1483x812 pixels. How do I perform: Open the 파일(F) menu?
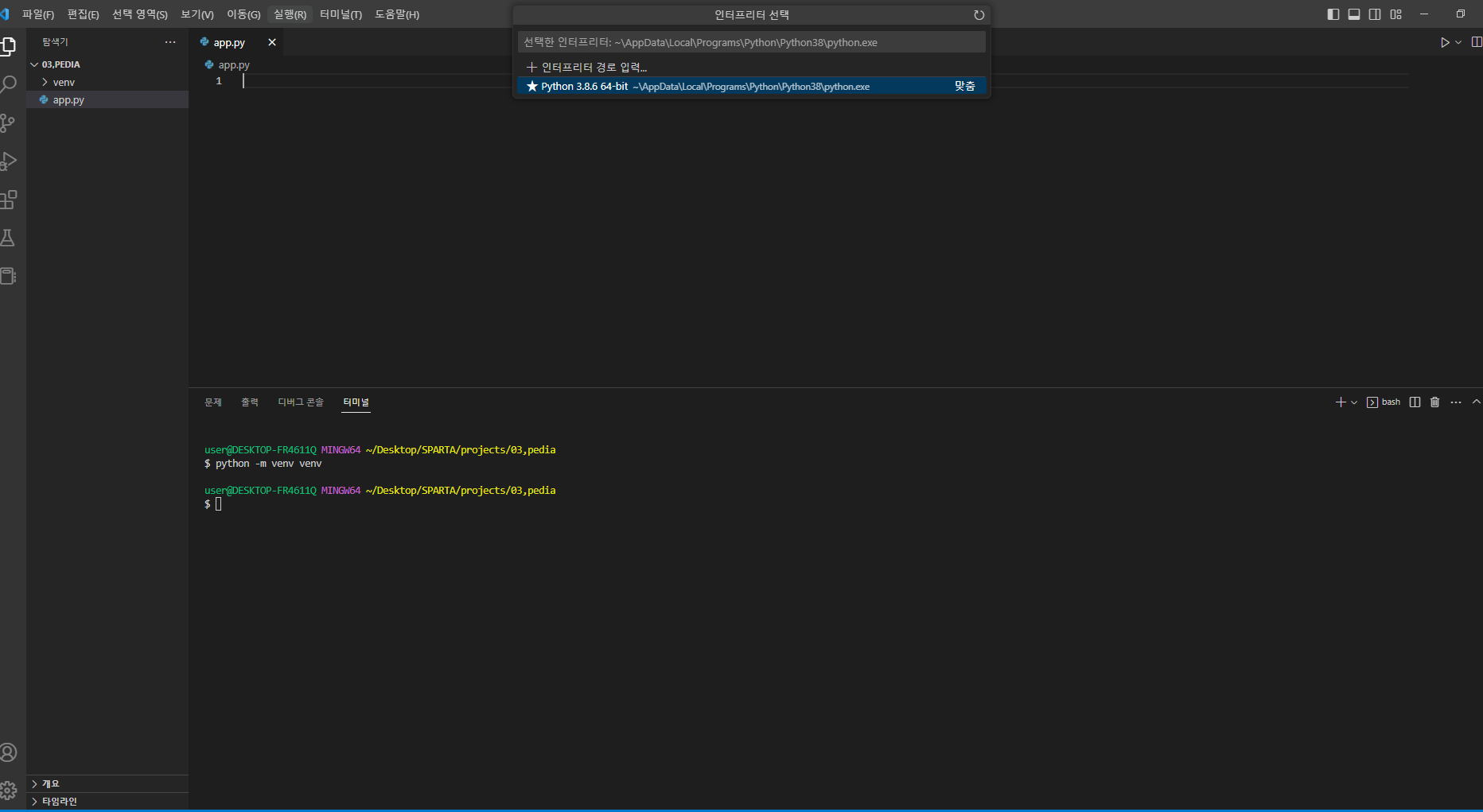[x=38, y=14]
